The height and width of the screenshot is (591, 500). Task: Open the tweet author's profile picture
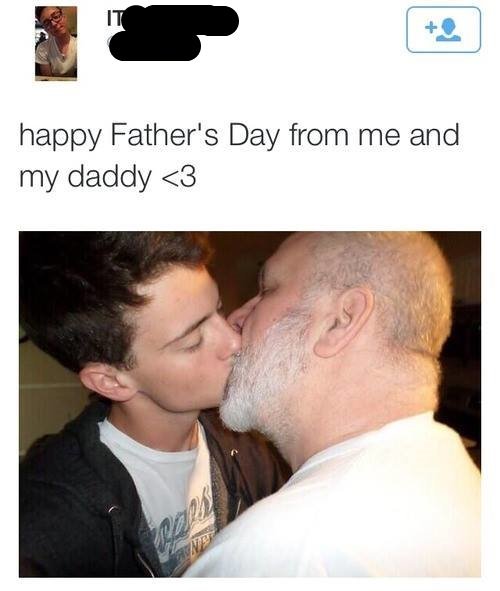tap(56, 43)
